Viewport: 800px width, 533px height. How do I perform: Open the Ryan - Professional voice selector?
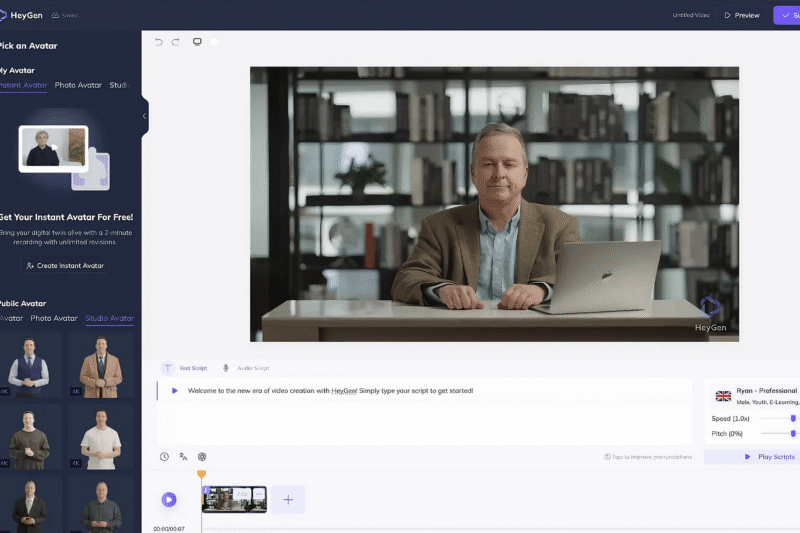(755, 396)
